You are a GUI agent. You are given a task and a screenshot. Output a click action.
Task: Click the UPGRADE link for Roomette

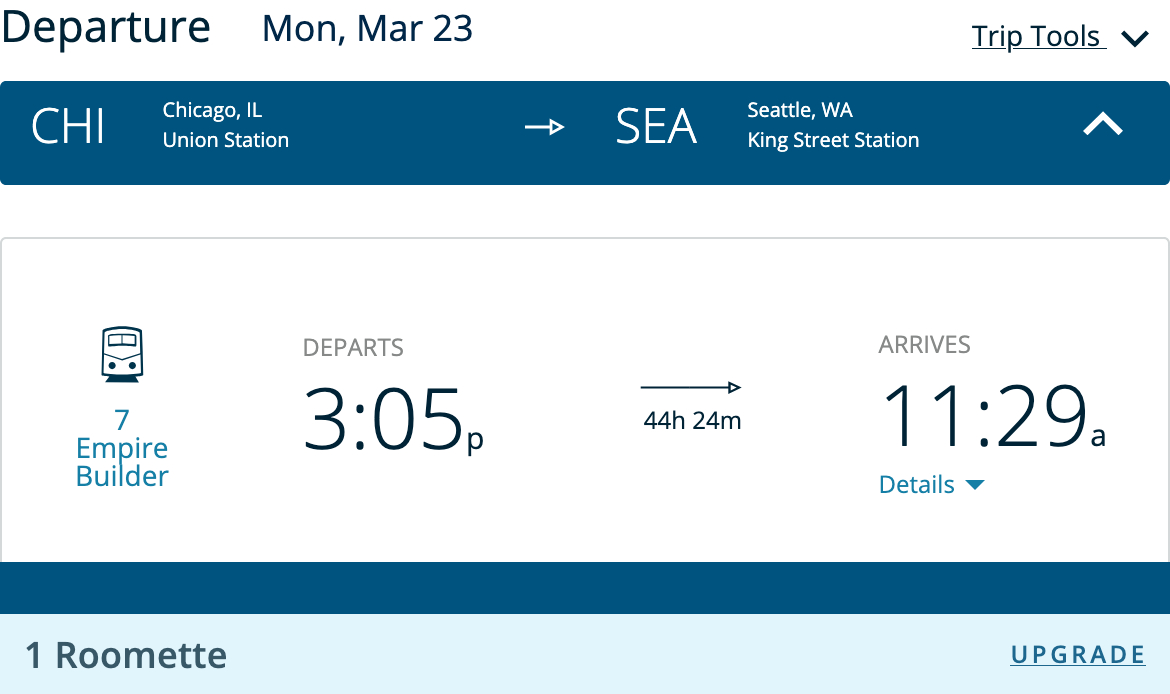(1077, 655)
